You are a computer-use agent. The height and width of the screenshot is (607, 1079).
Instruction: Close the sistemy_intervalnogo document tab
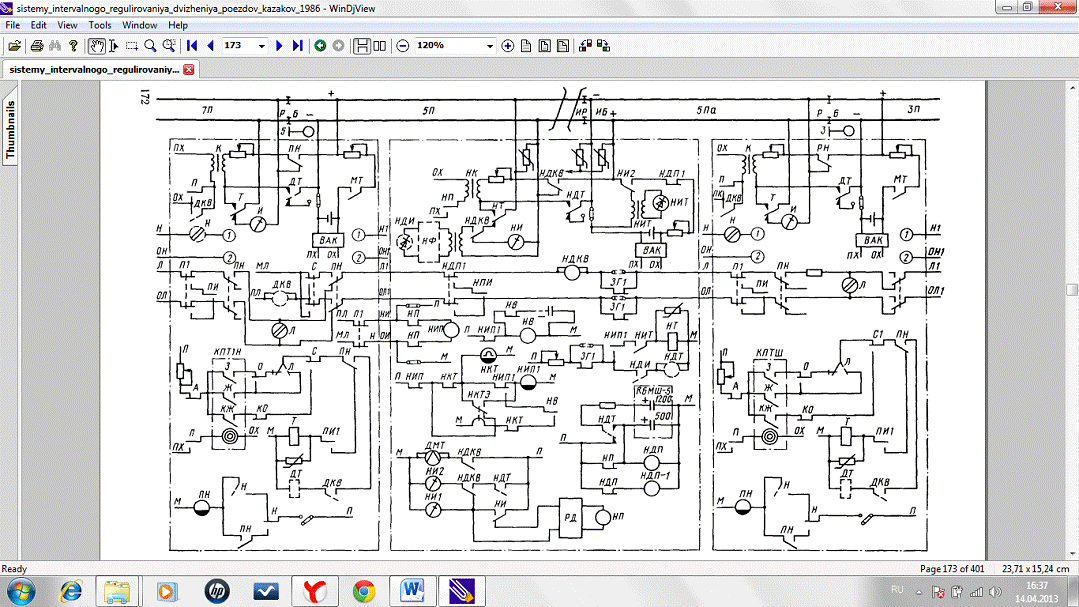187,69
